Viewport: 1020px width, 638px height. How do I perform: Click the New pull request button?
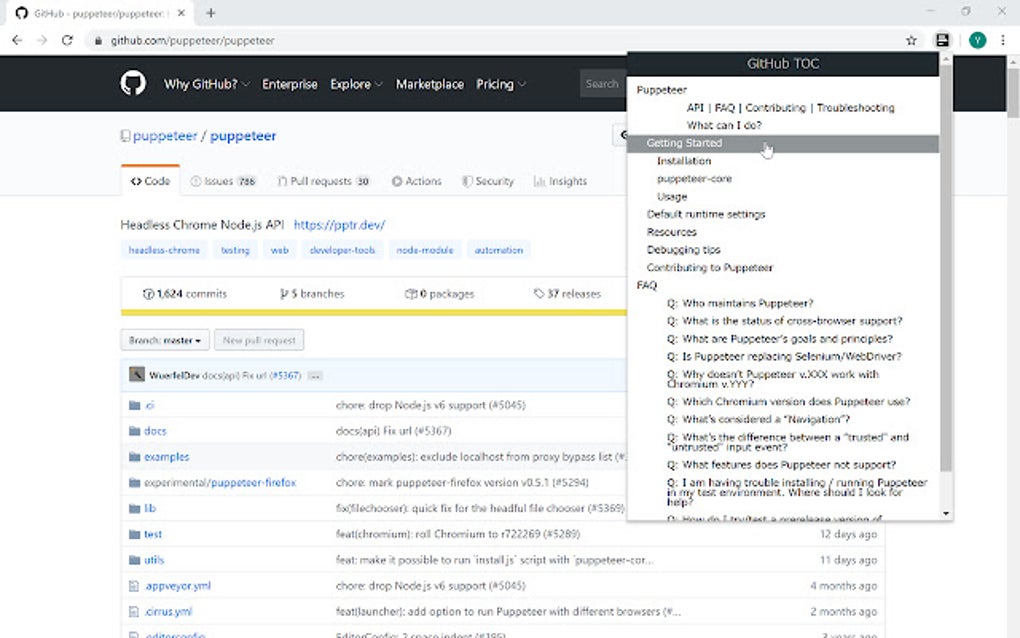258,340
